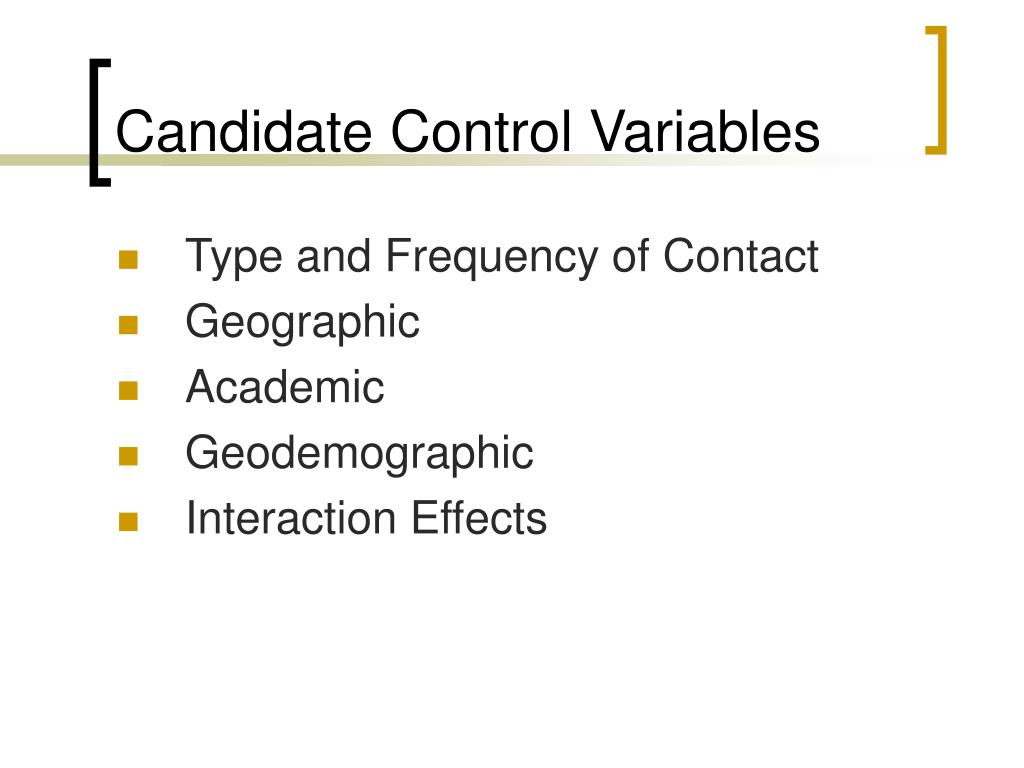The width and height of the screenshot is (1024, 768).
Task: Click the gold bullet marker beside 'Academic'
Action: coord(129,391)
